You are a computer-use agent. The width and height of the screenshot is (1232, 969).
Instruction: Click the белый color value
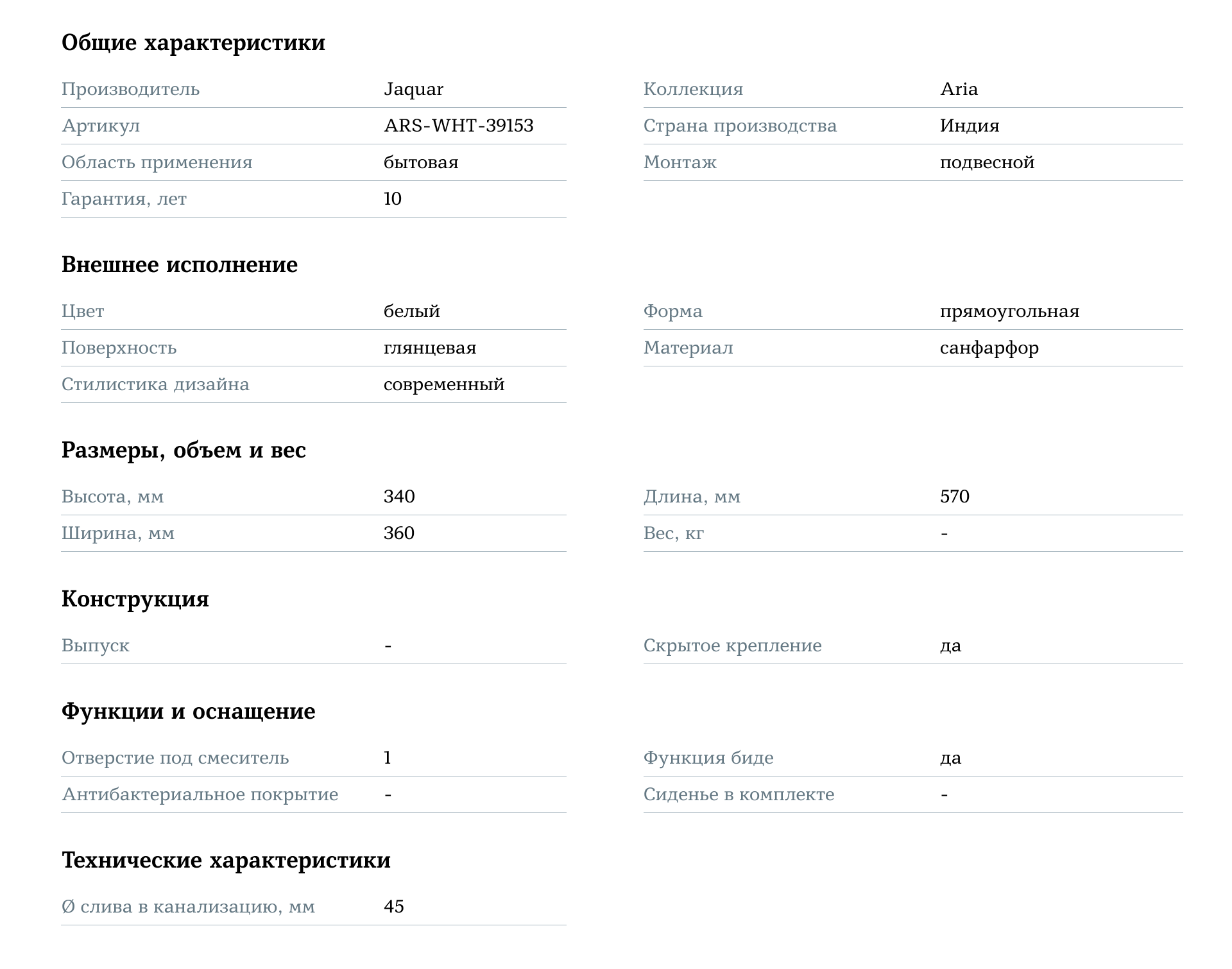tap(411, 311)
